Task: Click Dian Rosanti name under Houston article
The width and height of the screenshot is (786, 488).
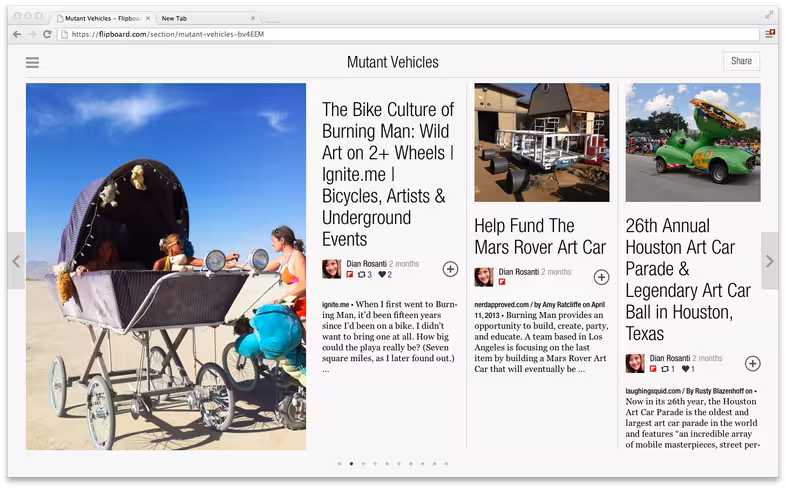Action: [670, 358]
